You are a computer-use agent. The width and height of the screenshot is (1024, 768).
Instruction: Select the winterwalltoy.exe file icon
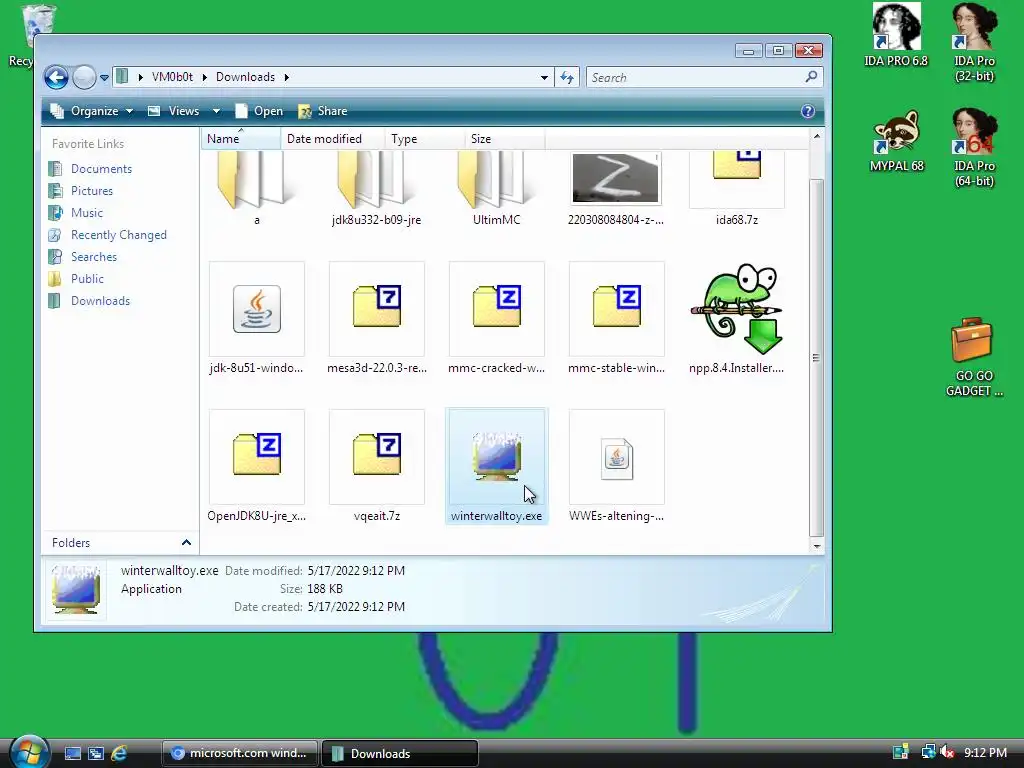click(496, 456)
